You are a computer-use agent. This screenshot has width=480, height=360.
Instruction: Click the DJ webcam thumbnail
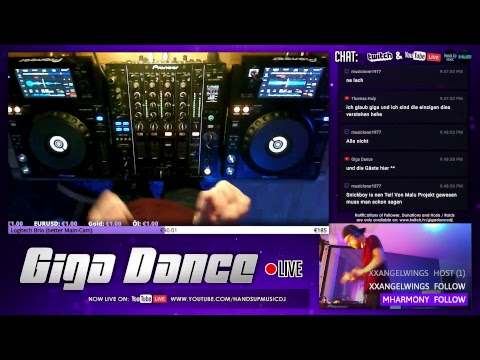pos(395,266)
